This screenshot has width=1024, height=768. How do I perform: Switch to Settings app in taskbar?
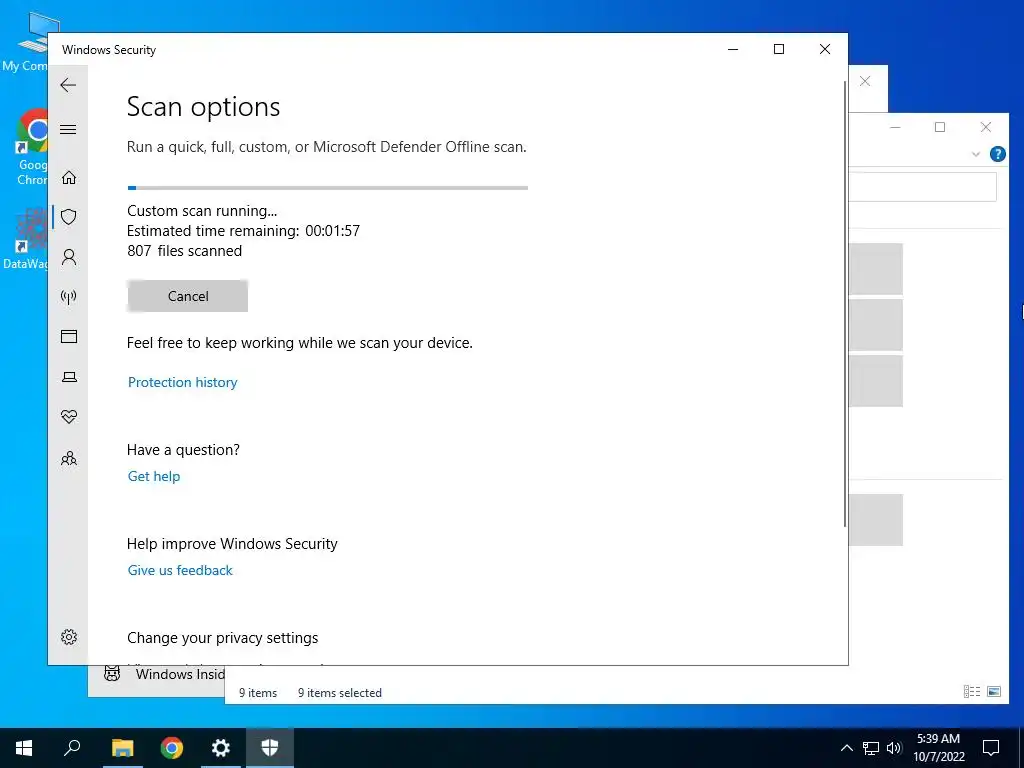221,748
